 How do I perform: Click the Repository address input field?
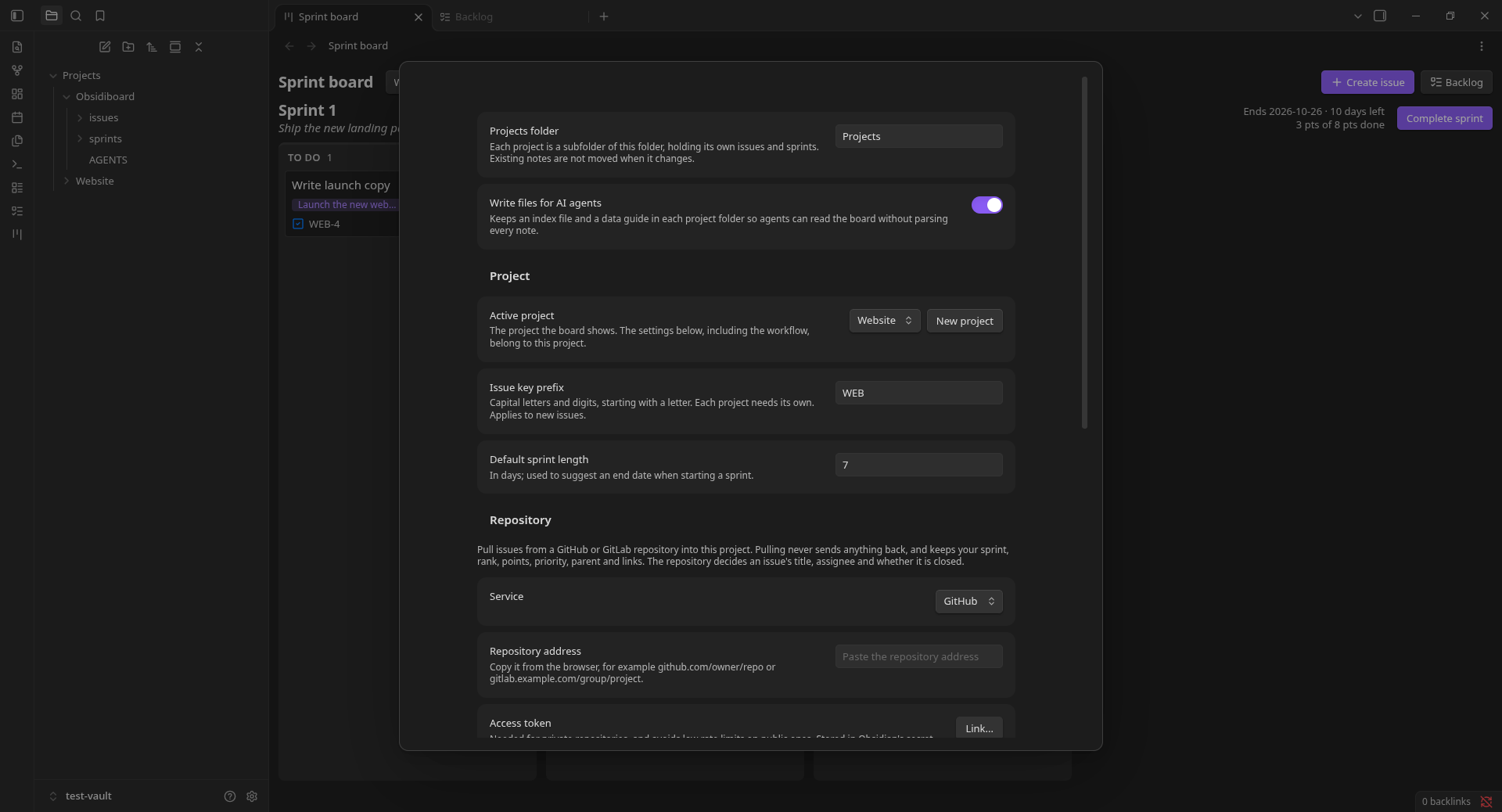919,656
